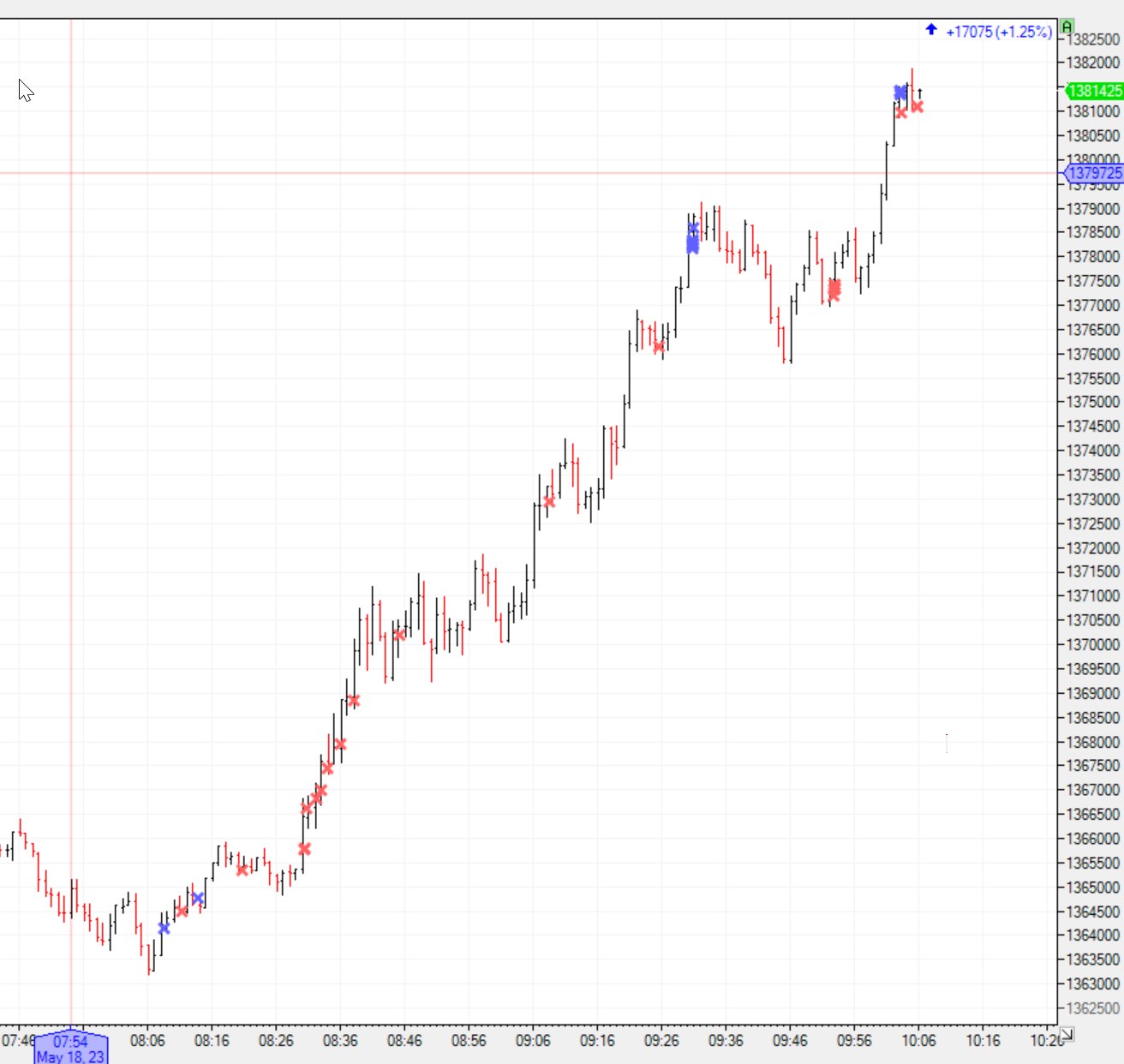Click price axis label 1364000

tap(1093, 935)
